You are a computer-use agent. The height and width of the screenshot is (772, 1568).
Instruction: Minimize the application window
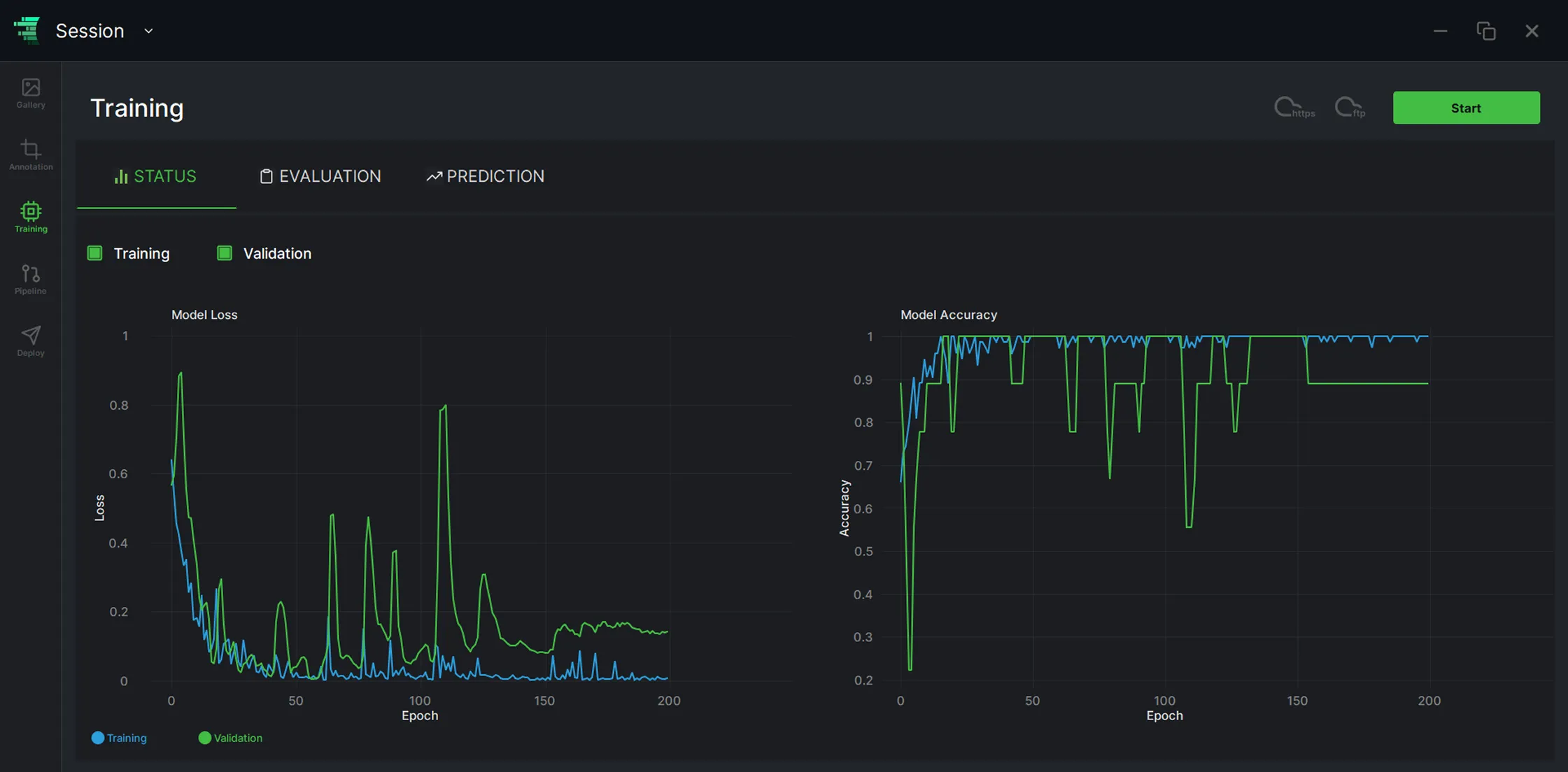click(1440, 31)
